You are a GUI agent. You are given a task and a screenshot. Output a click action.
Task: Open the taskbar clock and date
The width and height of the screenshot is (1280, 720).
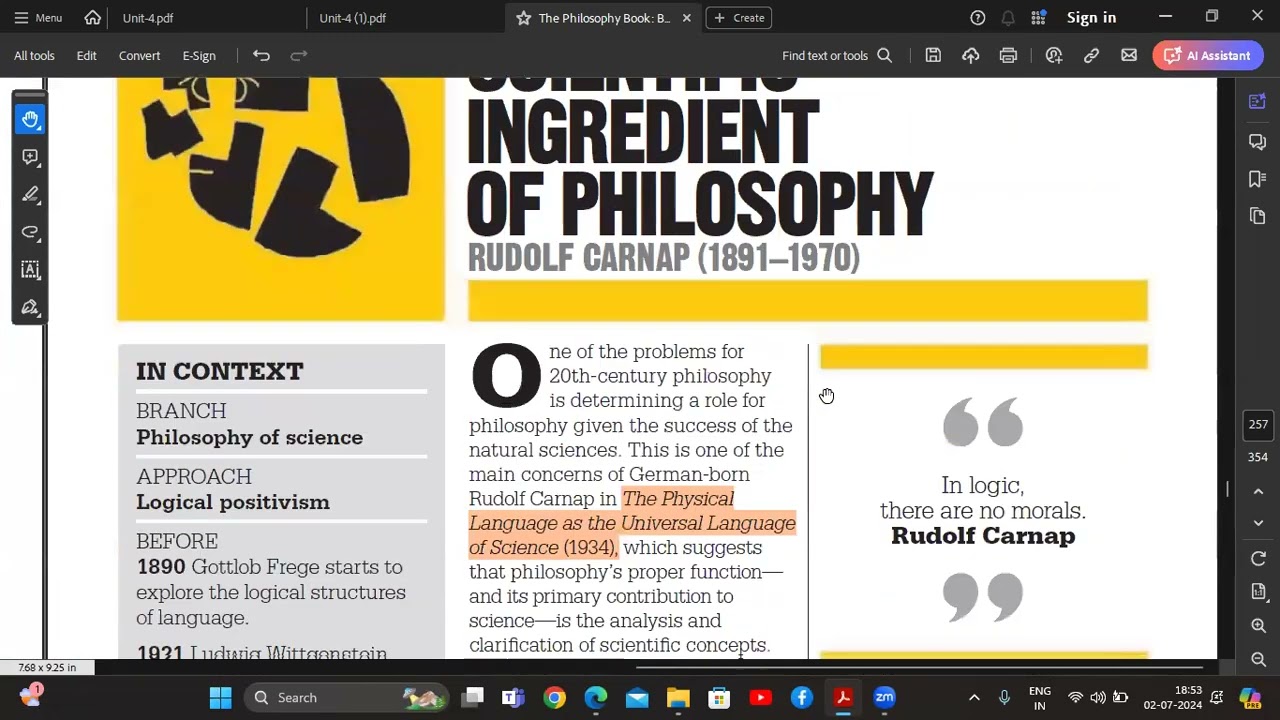(x=1173, y=698)
